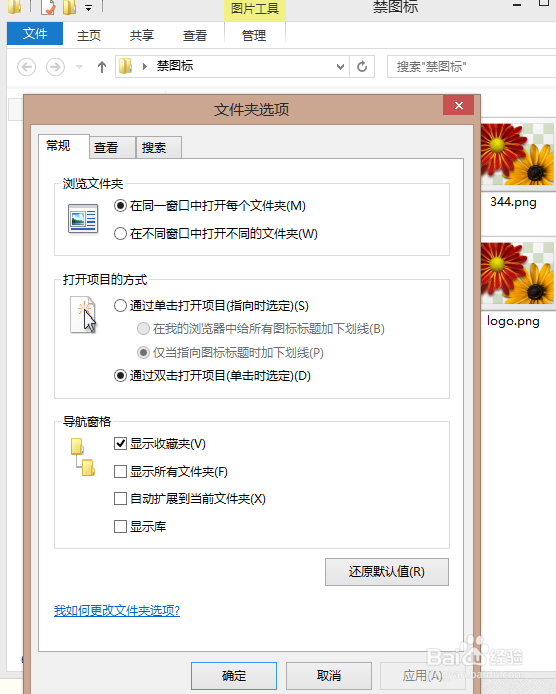Image resolution: width=556 pixels, height=694 pixels.
Task: Click navigation pane folder tree icon
Action: pyautogui.click(x=83, y=457)
